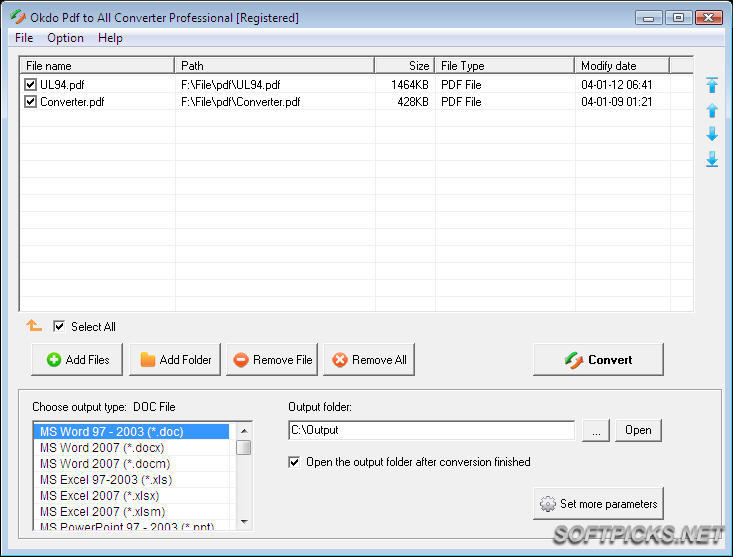Select MS Excel 2007 (*.xlsm) output type
The height and width of the screenshot is (557, 733).
pyautogui.click(x=131, y=511)
